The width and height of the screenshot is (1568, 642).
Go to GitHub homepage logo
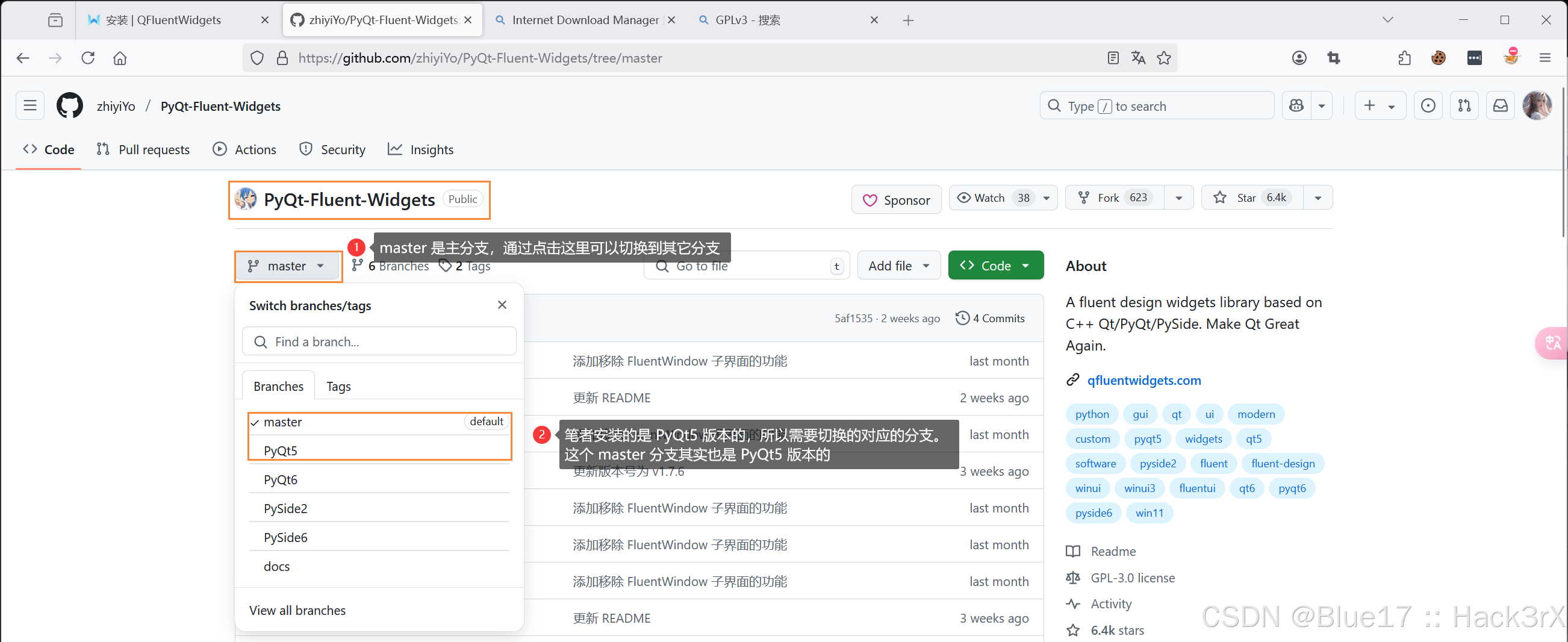(x=69, y=106)
